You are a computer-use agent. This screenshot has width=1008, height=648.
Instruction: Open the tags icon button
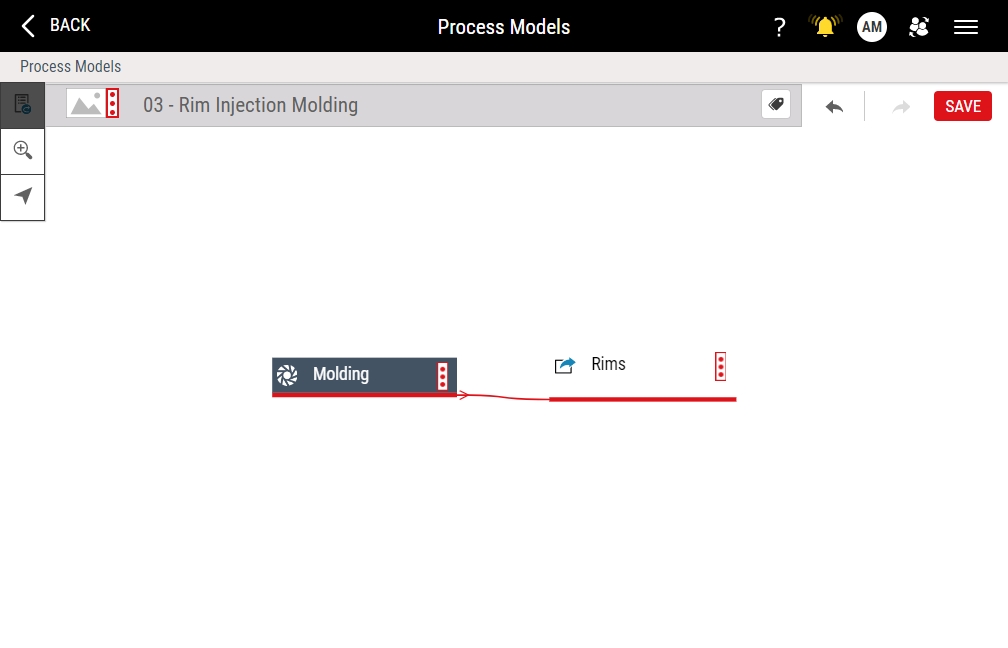(776, 104)
